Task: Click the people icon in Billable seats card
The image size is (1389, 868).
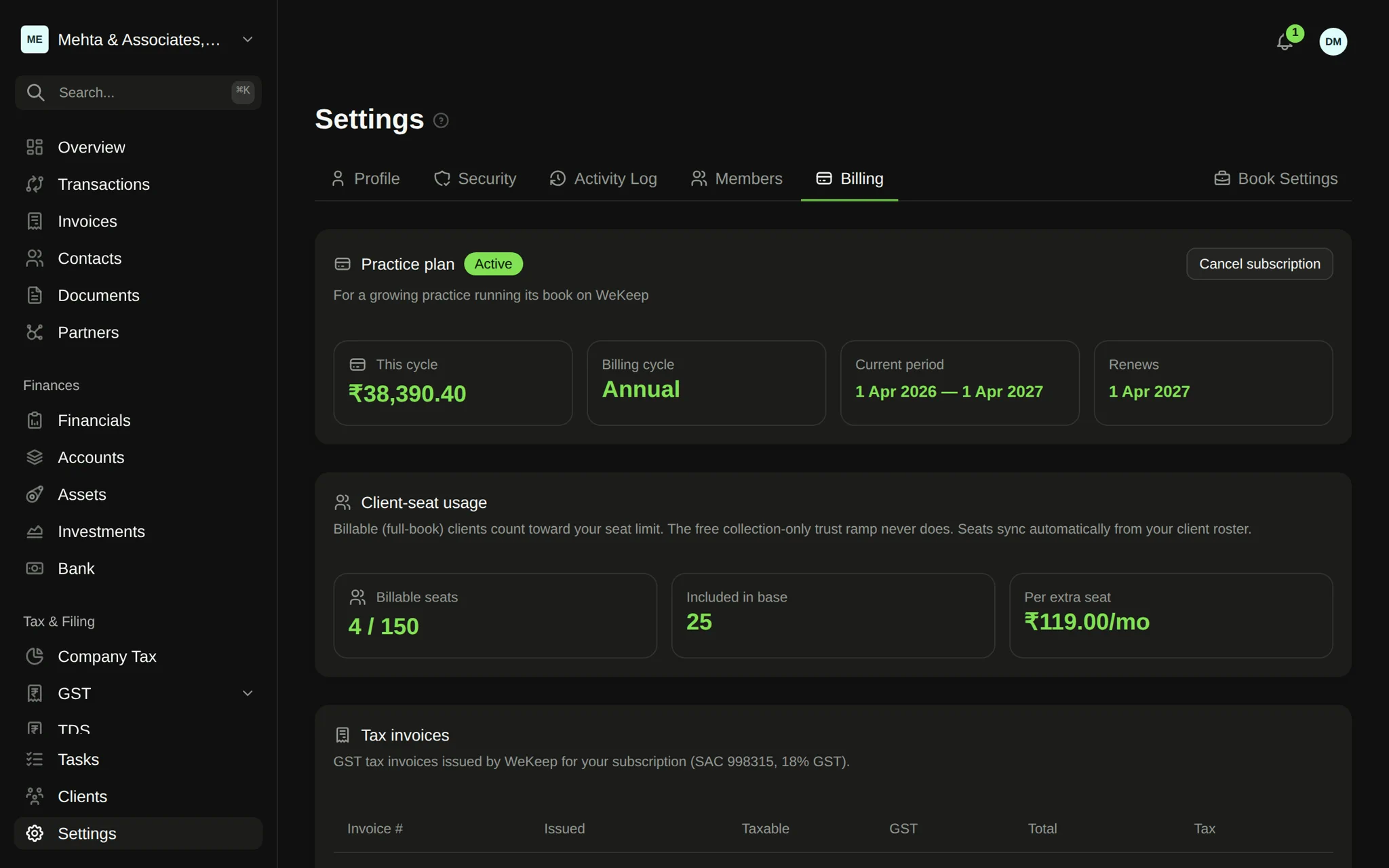Action: (x=357, y=597)
